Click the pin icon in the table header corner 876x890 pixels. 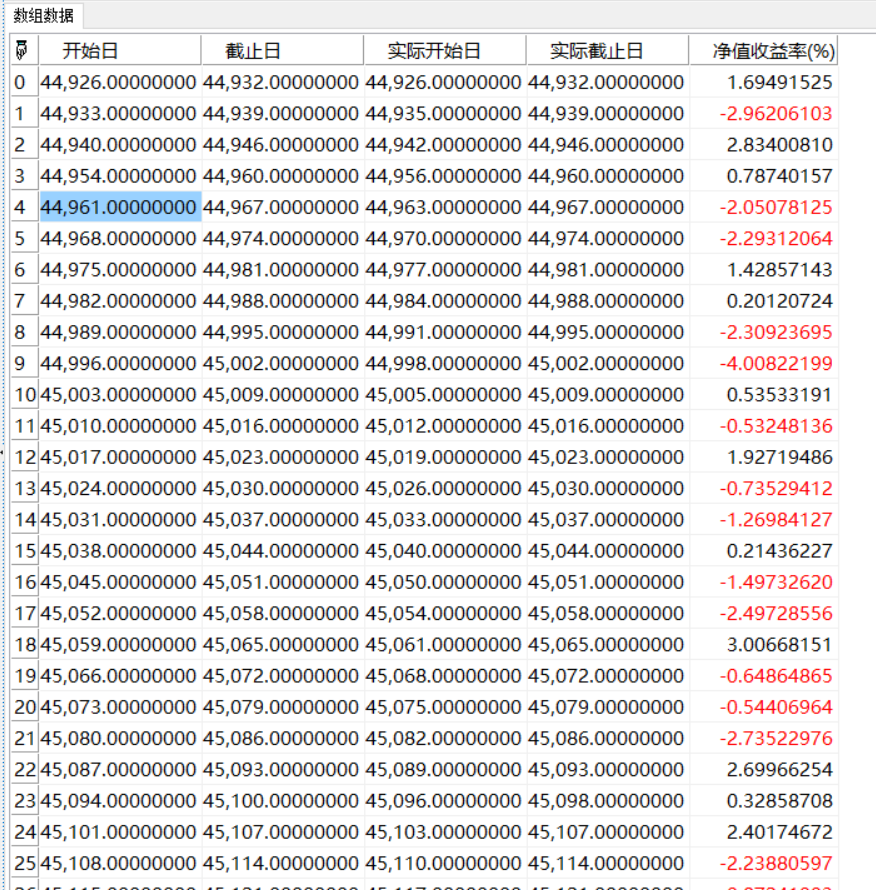click(x=21, y=51)
